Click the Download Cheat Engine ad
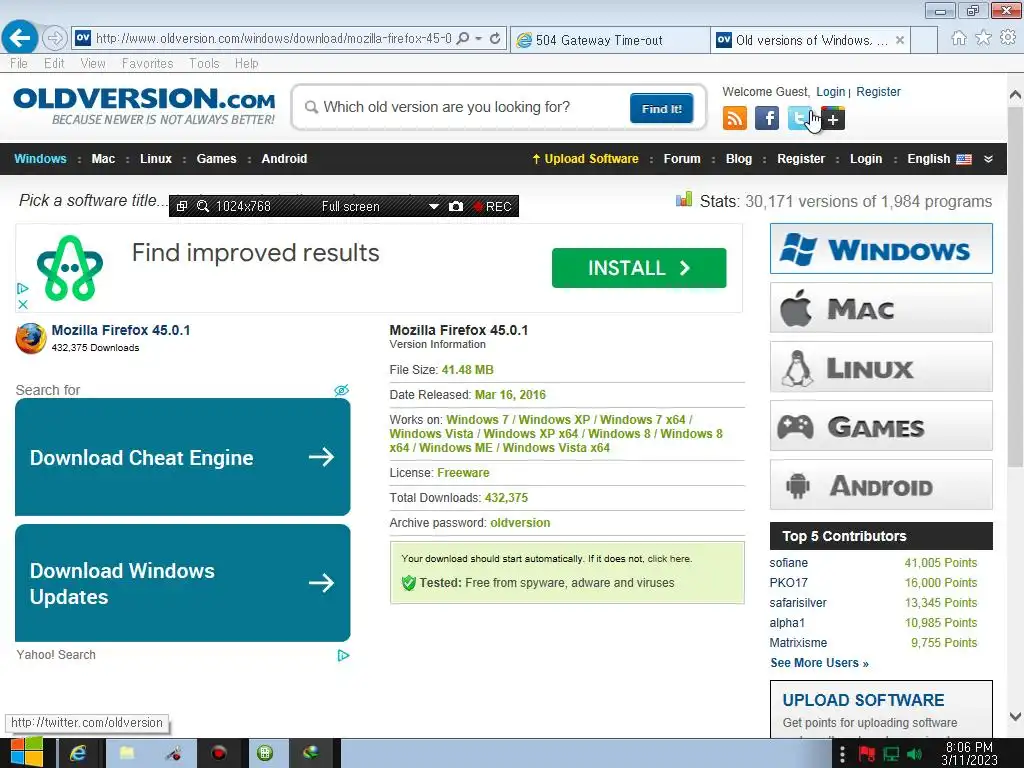This screenshot has height=768, width=1024. coord(182,457)
